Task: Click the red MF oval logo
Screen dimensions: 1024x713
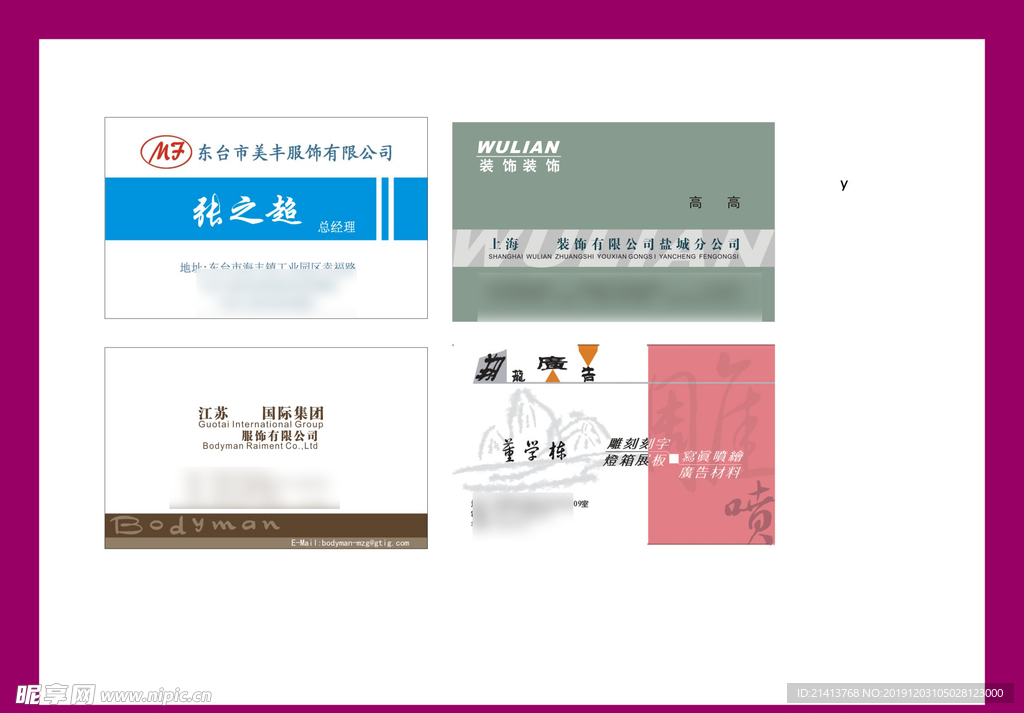Action: pos(165,152)
